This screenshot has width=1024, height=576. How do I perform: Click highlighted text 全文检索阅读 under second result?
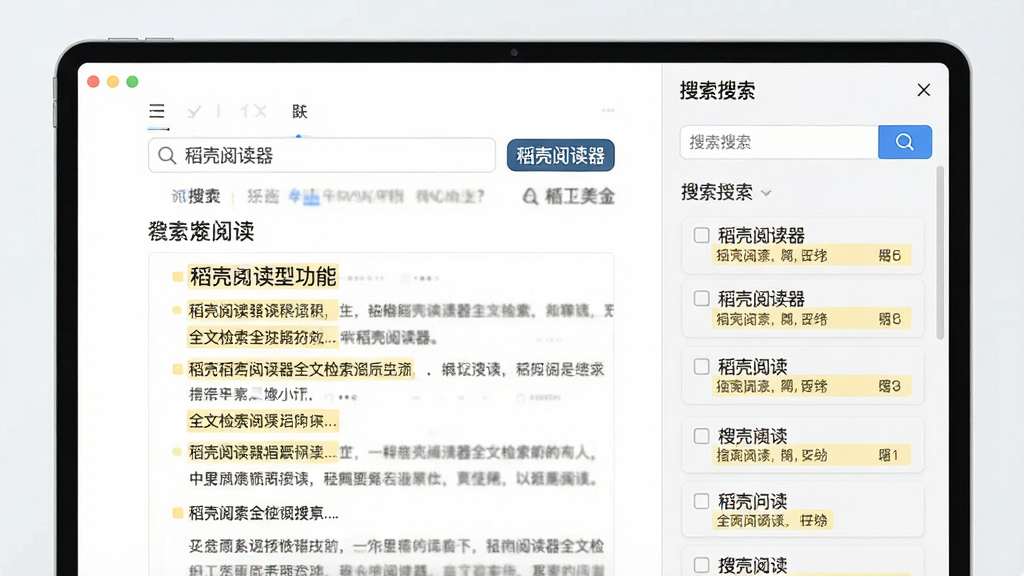[x=263, y=421]
